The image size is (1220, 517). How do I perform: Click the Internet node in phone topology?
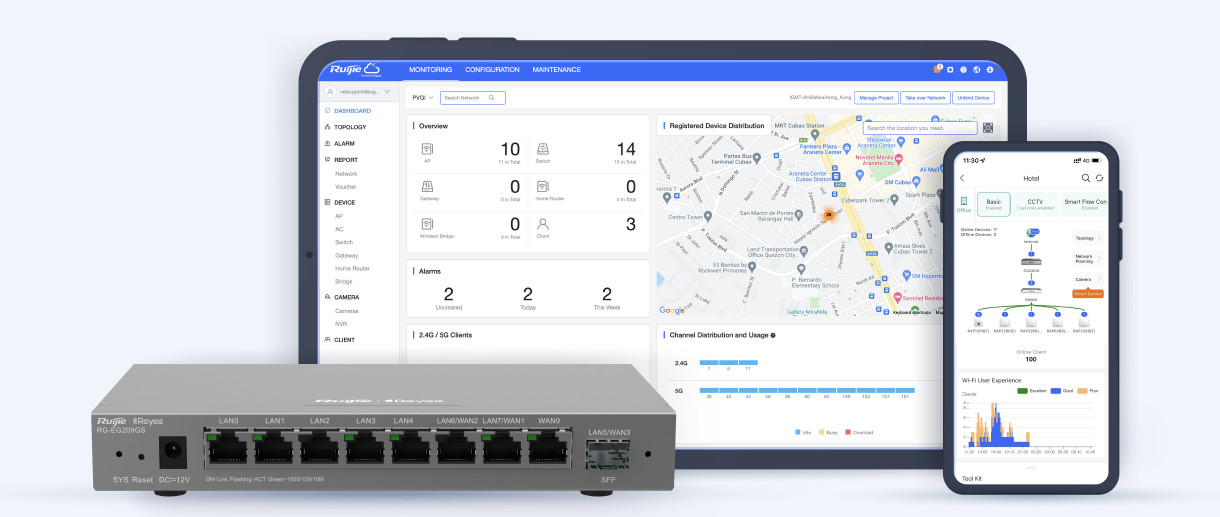(x=1032, y=233)
